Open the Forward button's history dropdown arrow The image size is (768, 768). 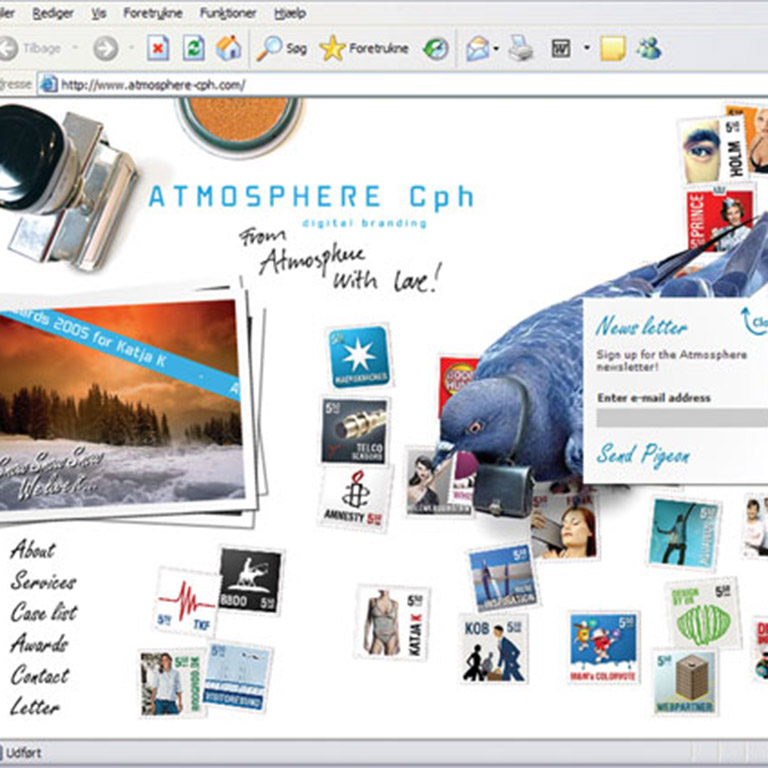tap(128, 48)
